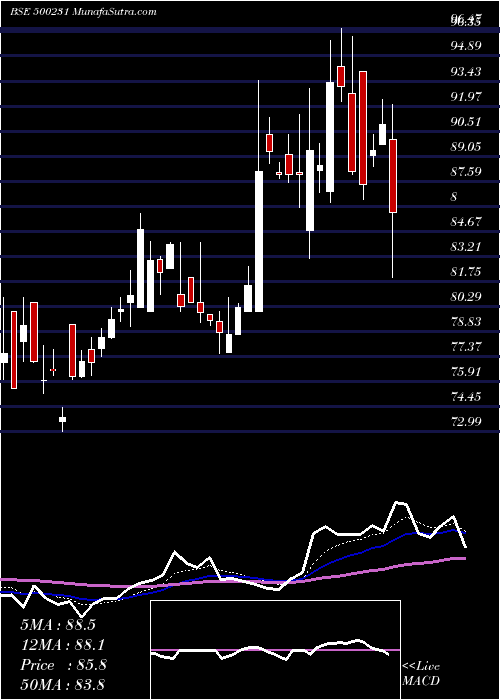Viewport: 500px width, 700px height.
Task: Click the small white candlestick below 74.45
Action: point(62,419)
